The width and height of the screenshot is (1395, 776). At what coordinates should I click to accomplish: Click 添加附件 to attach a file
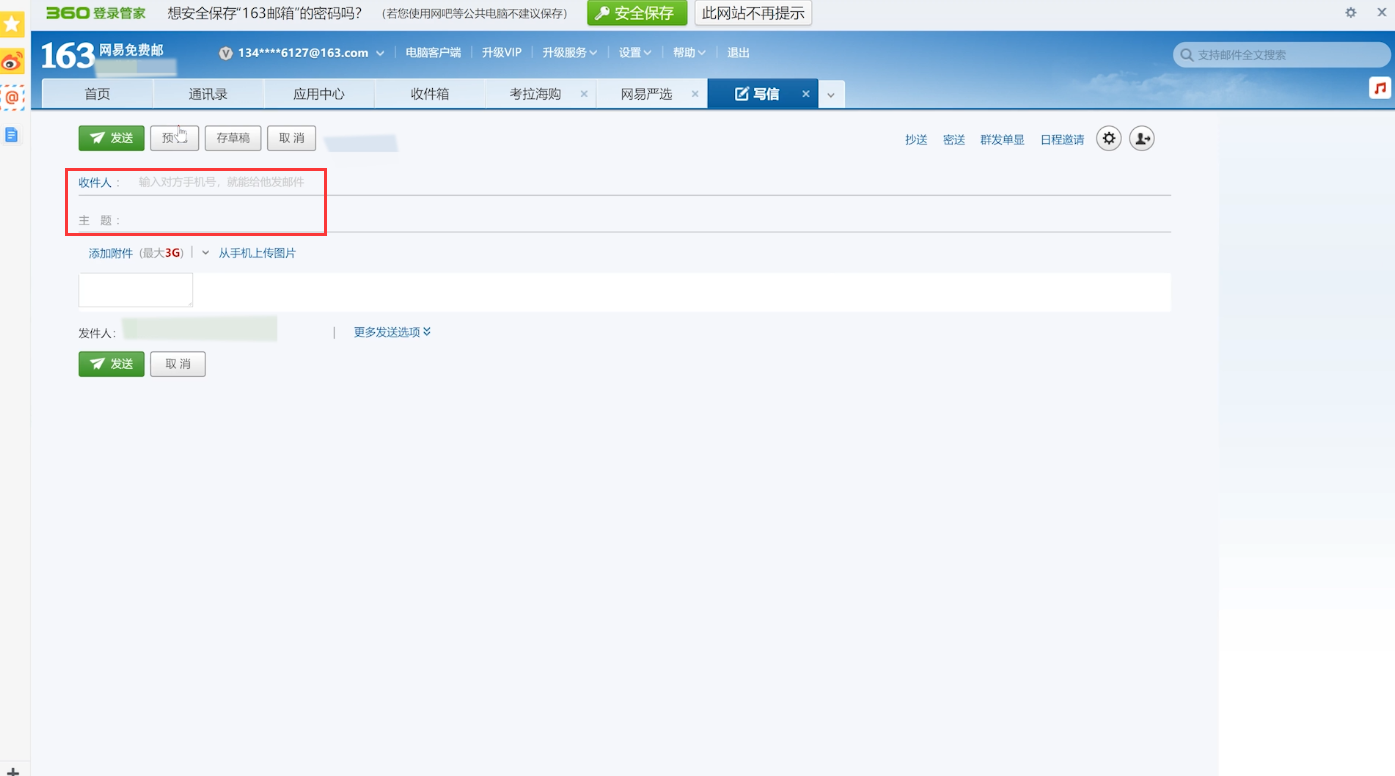click(110, 253)
